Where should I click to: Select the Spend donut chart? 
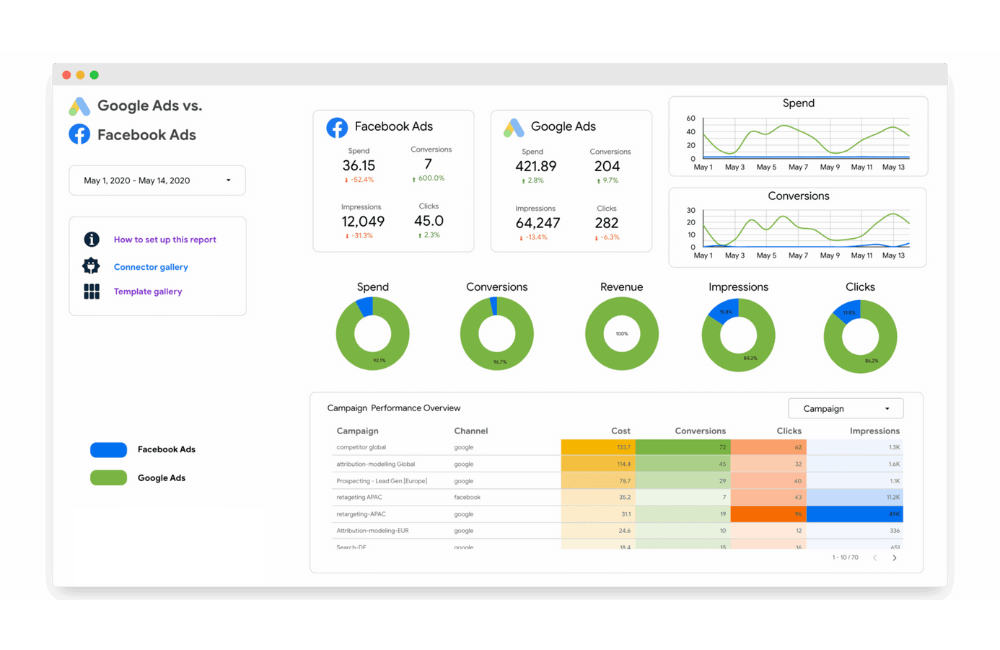click(373, 334)
